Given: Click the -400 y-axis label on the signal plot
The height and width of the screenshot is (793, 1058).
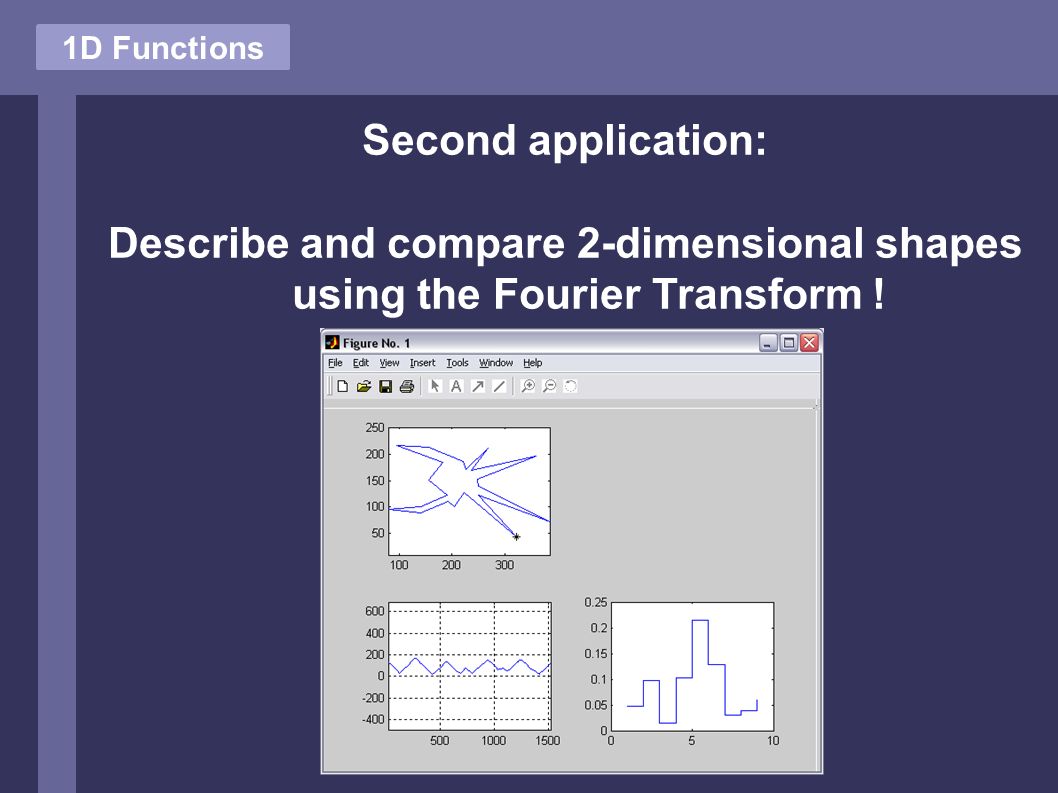Looking at the screenshot, I should [372, 719].
